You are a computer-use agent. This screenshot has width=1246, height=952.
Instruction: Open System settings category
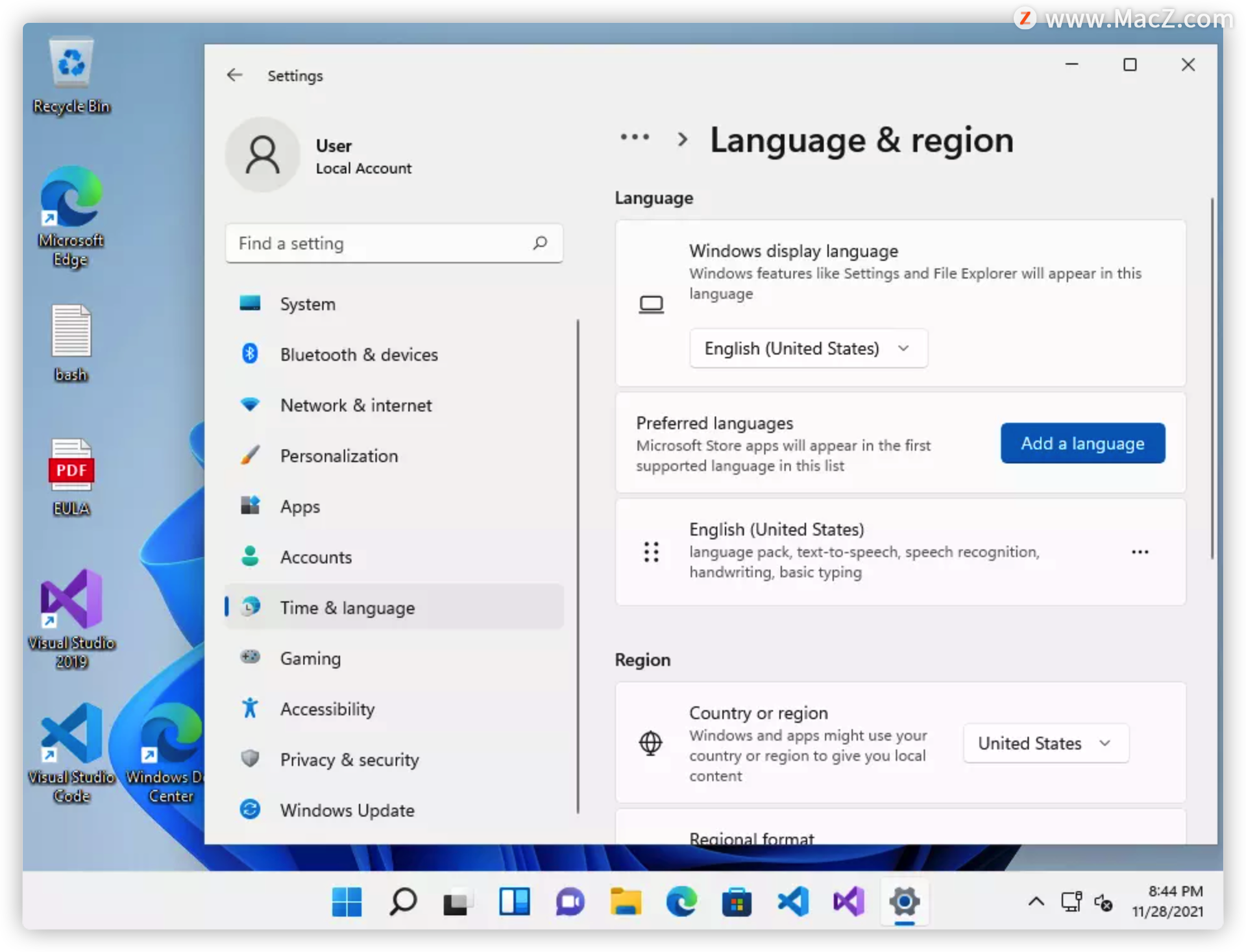coord(395,304)
